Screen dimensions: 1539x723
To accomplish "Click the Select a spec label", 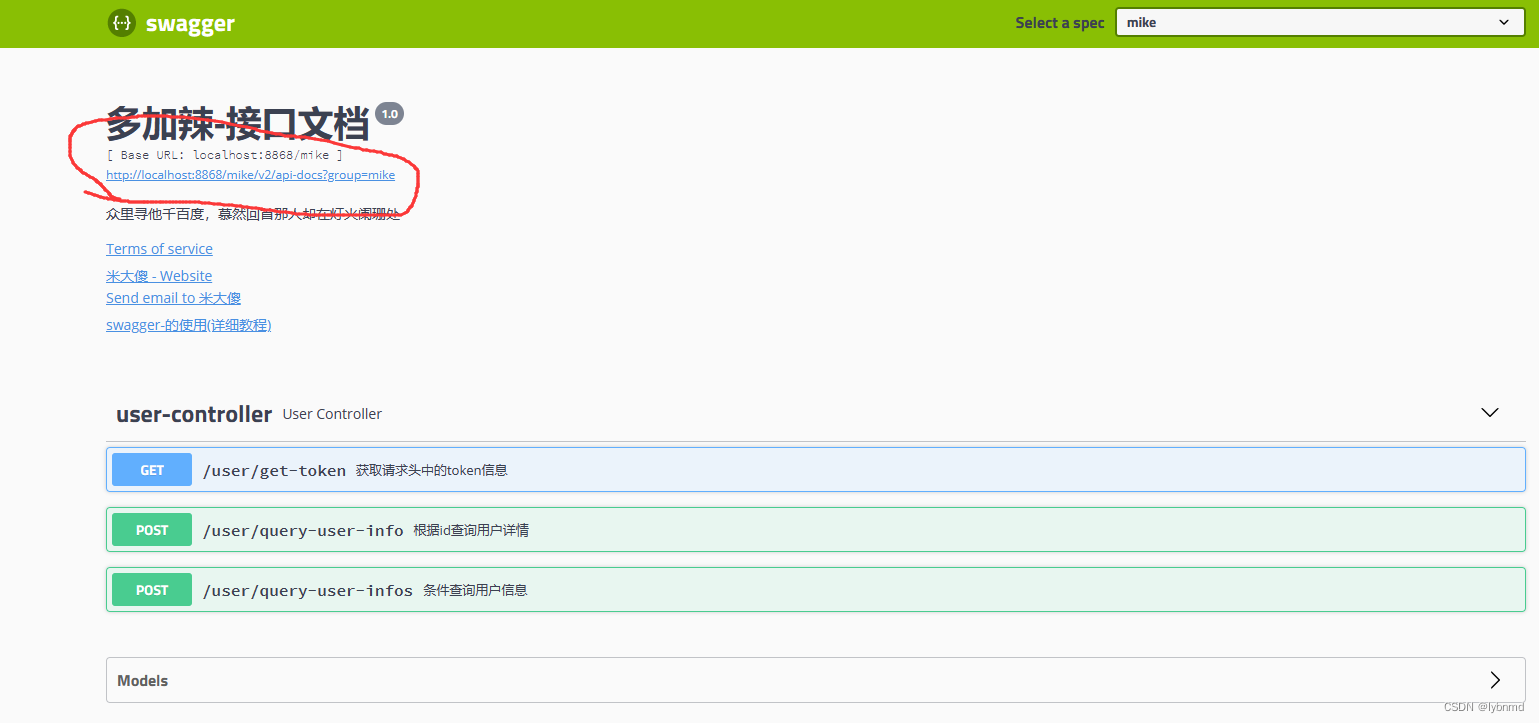I will pyautogui.click(x=1060, y=23).
